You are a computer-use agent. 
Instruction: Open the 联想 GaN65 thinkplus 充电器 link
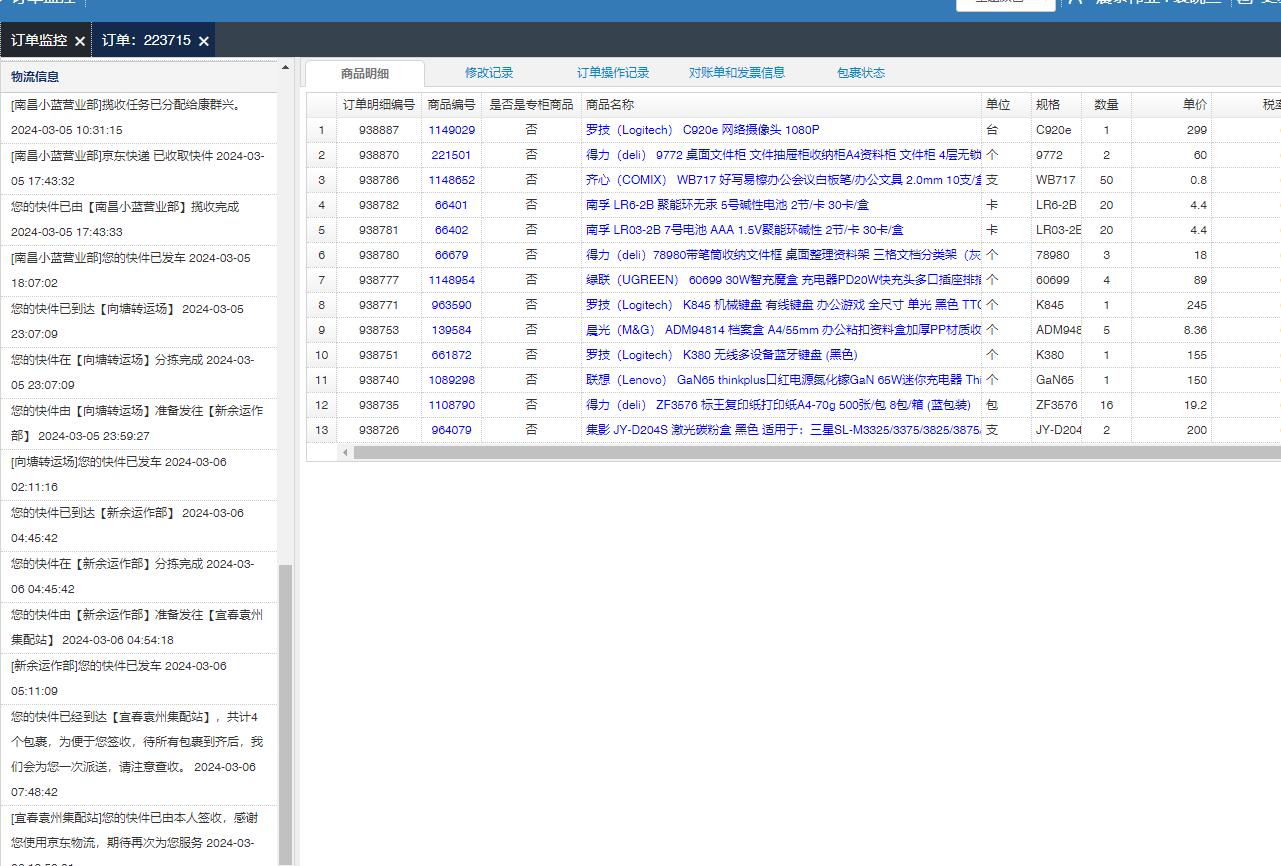[783, 380]
